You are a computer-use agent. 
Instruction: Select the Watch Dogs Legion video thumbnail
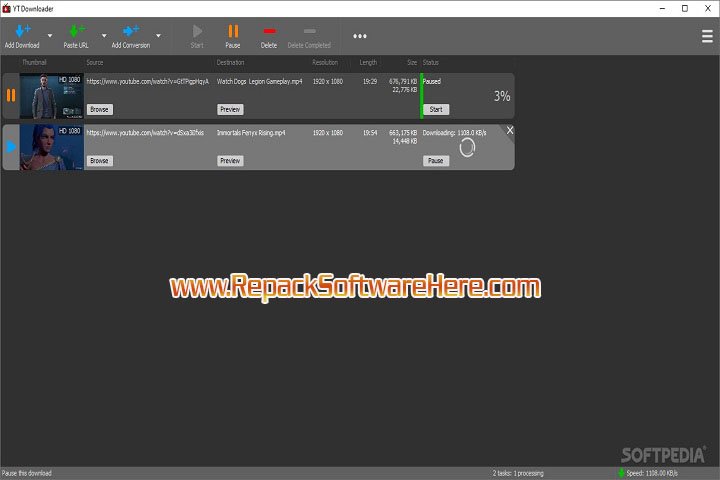[x=52, y=96]
